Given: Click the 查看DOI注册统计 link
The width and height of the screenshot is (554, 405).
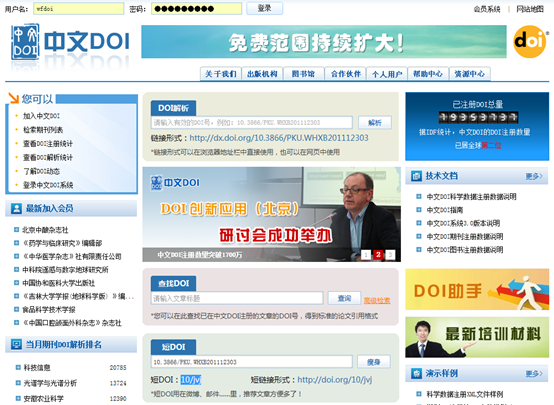Looking at the screenshot, I should [x=48, y=143].
